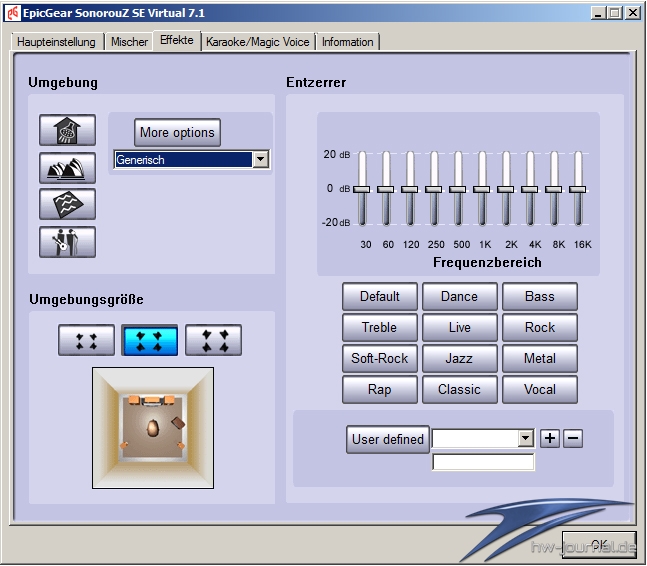
Task: Close the EpicGear SonorouZ window
Action: pyautogui.click(x=633, y=13)
